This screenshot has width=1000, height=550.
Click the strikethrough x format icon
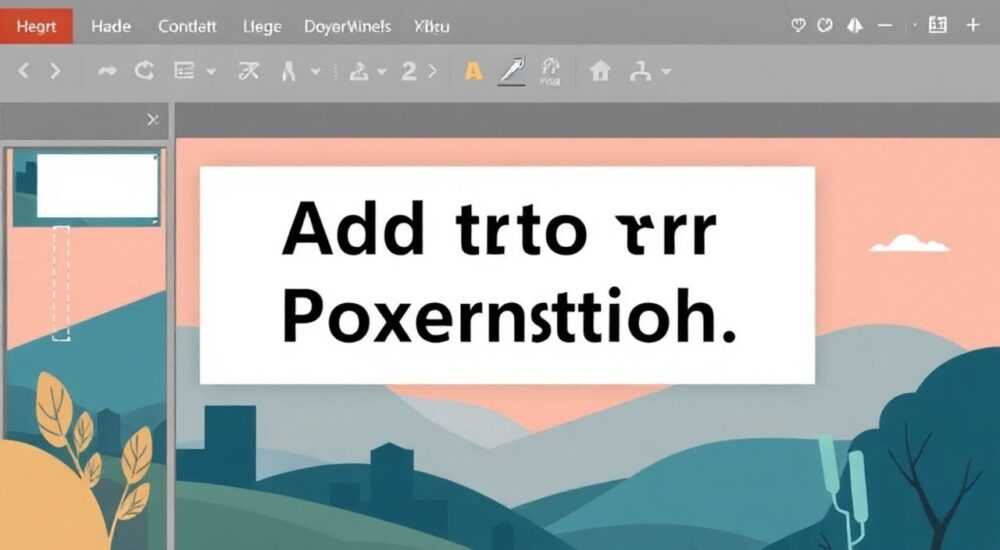(248, 71)
